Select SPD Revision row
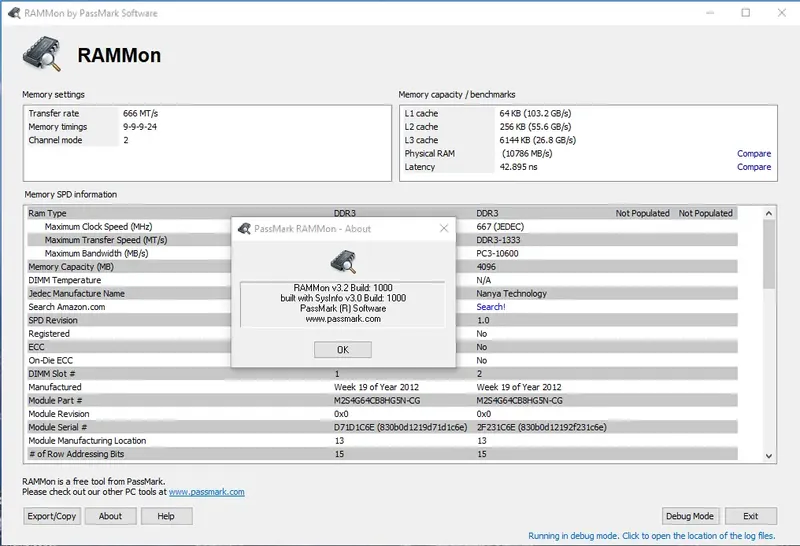Screen dimensions: 800x546 pyautogui.click(x=383, y=320)
